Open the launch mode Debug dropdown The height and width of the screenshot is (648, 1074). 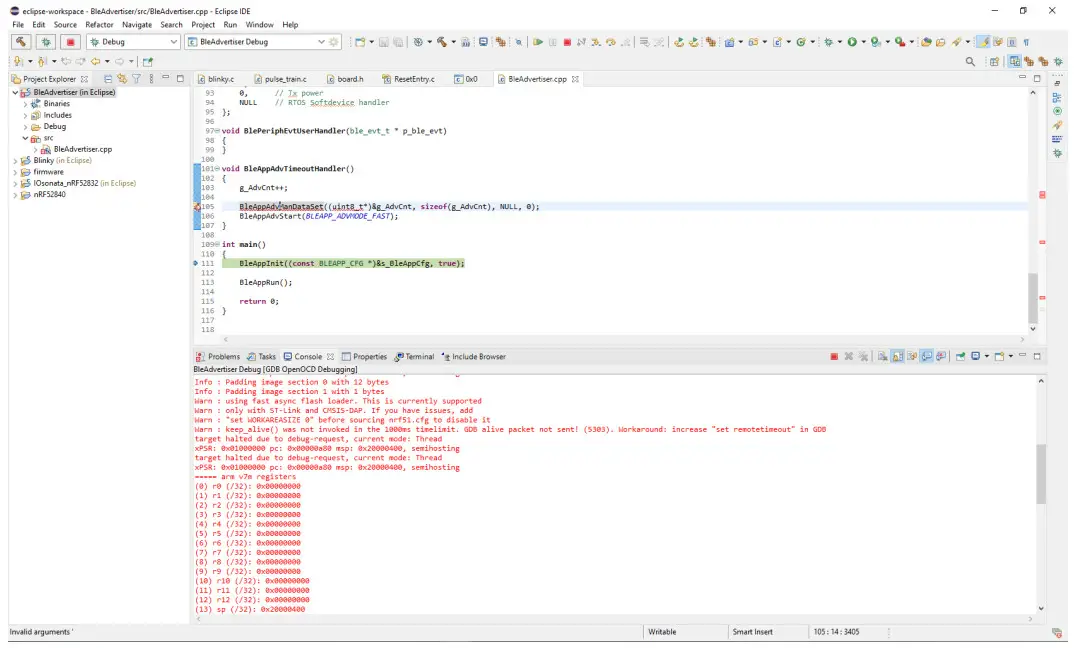click(173, 42)
